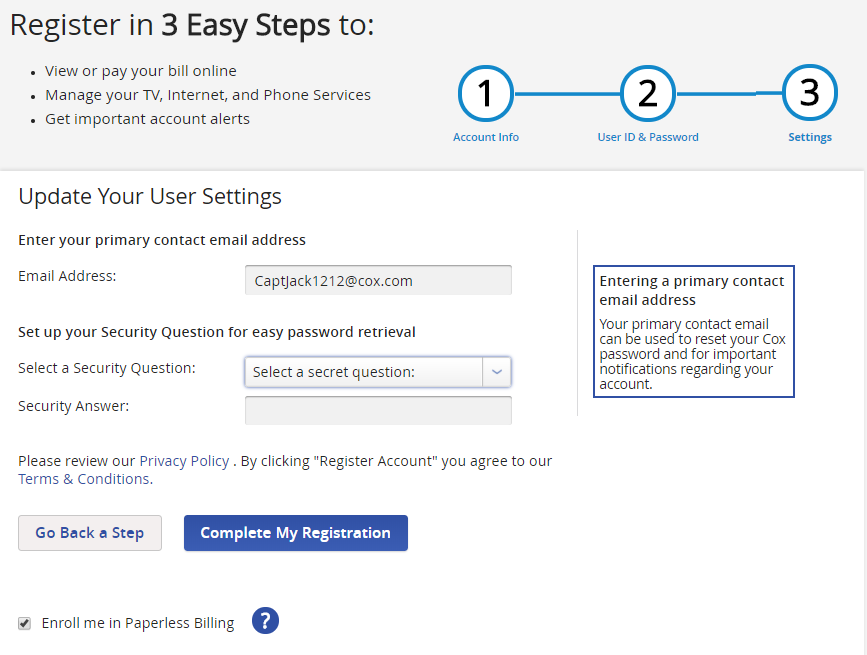The height and width of the screenshot is (655, 867).
Task: Open the Privacy Policy link
Action: 184,461
